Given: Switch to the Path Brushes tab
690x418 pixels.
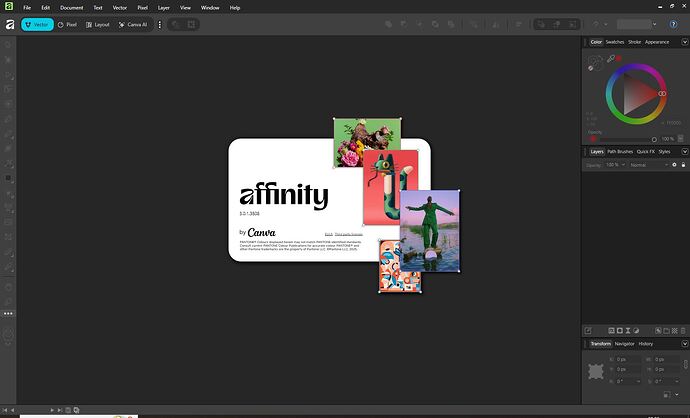Looking at the screenshot, I should coord(620,151).
